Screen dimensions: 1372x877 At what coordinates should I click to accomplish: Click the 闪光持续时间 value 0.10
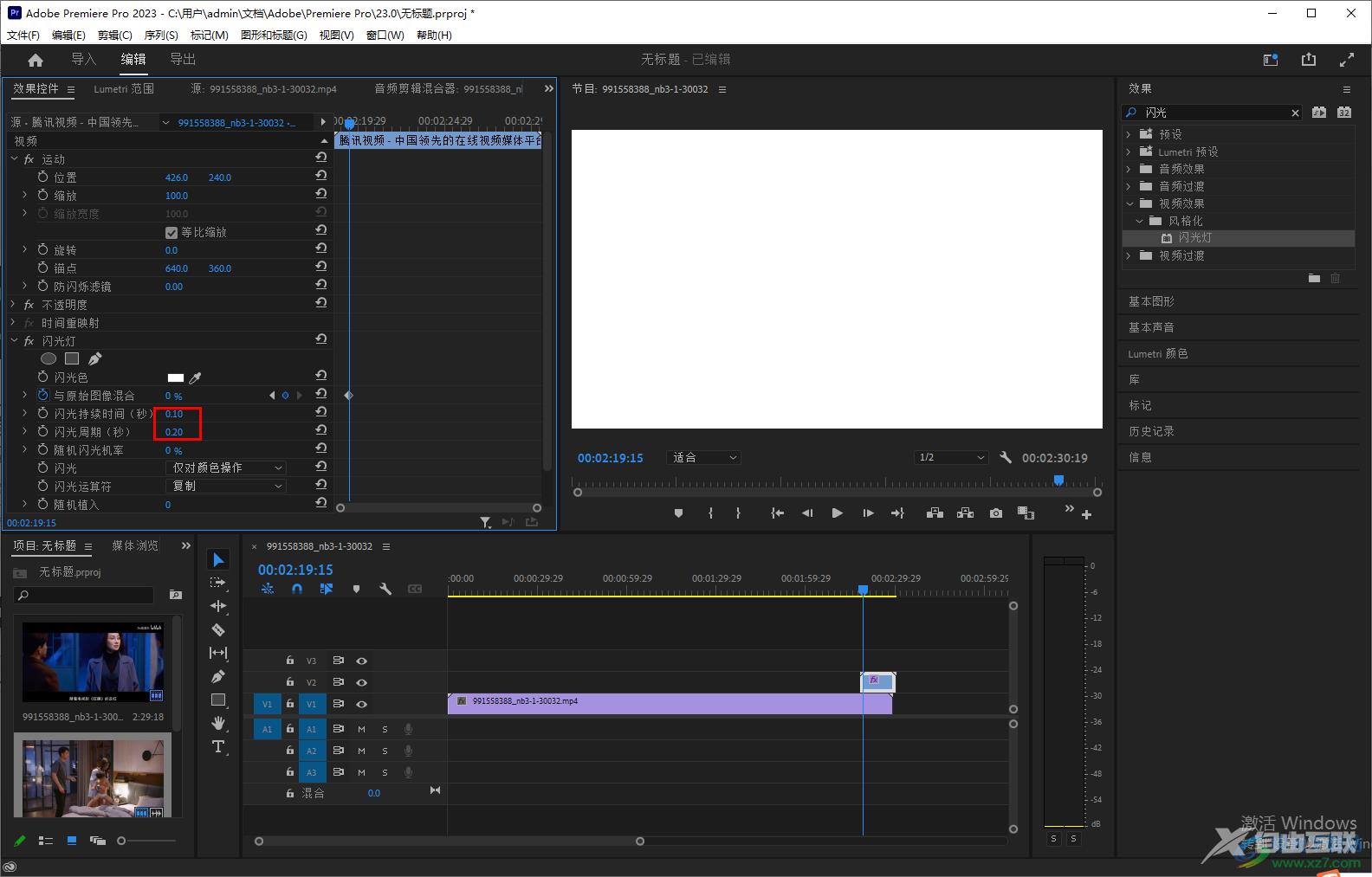pos(174,414)
